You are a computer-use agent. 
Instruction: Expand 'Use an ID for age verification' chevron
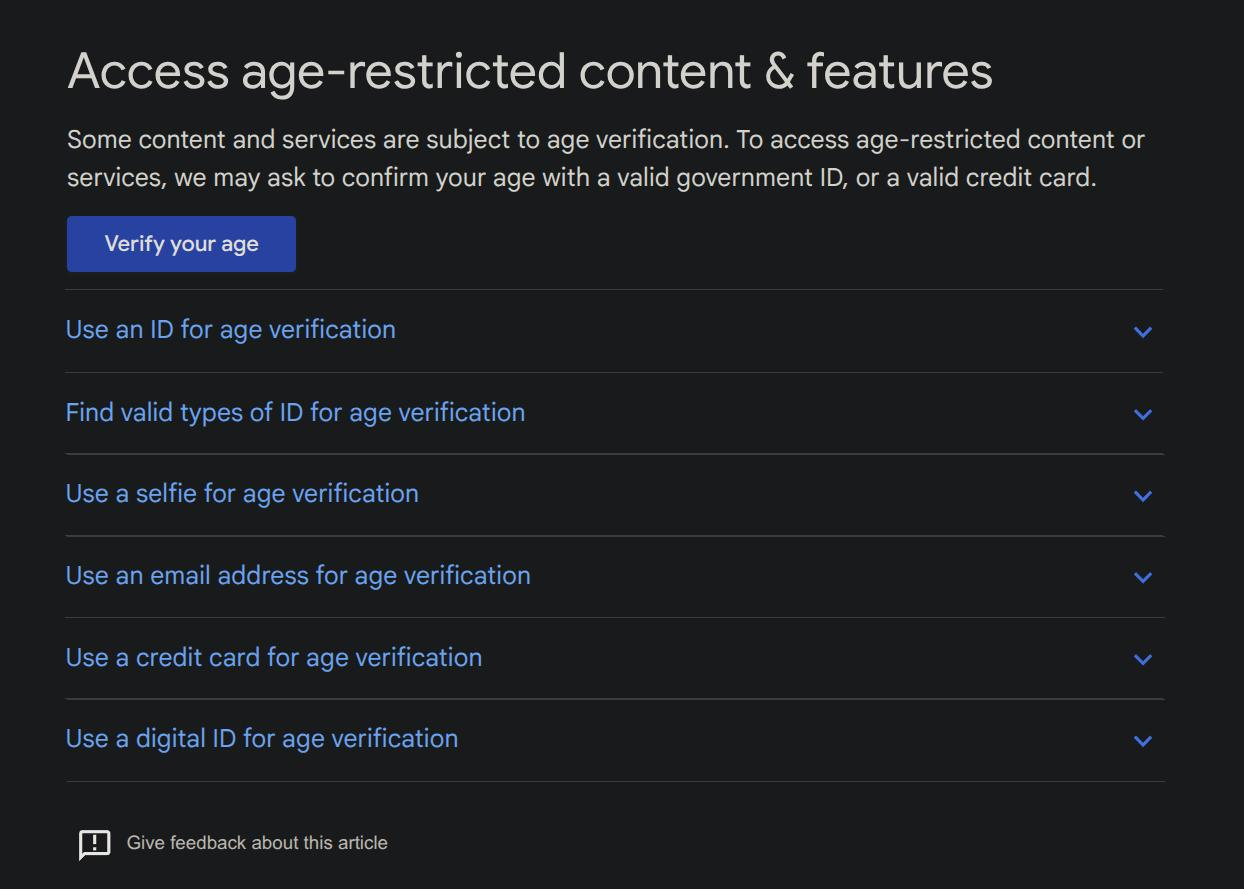[1142, 332]
